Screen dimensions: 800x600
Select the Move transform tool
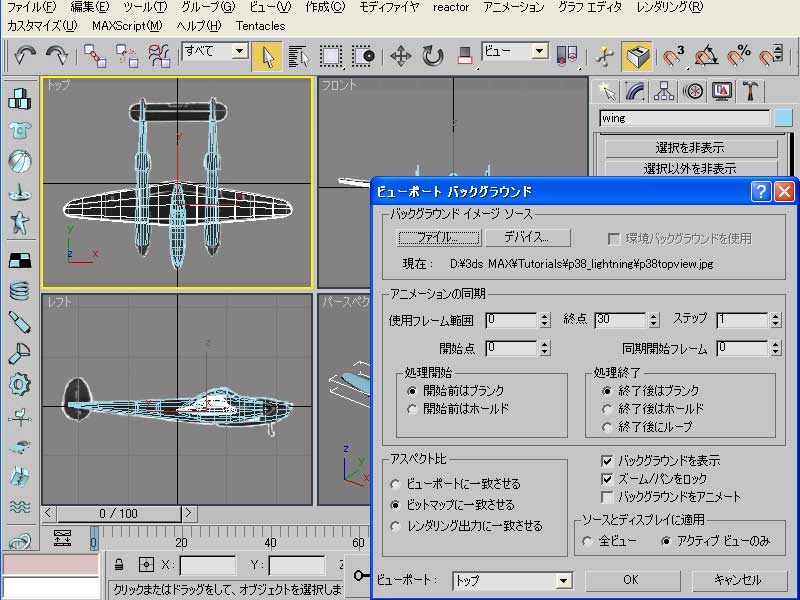(x=400, y=55)
